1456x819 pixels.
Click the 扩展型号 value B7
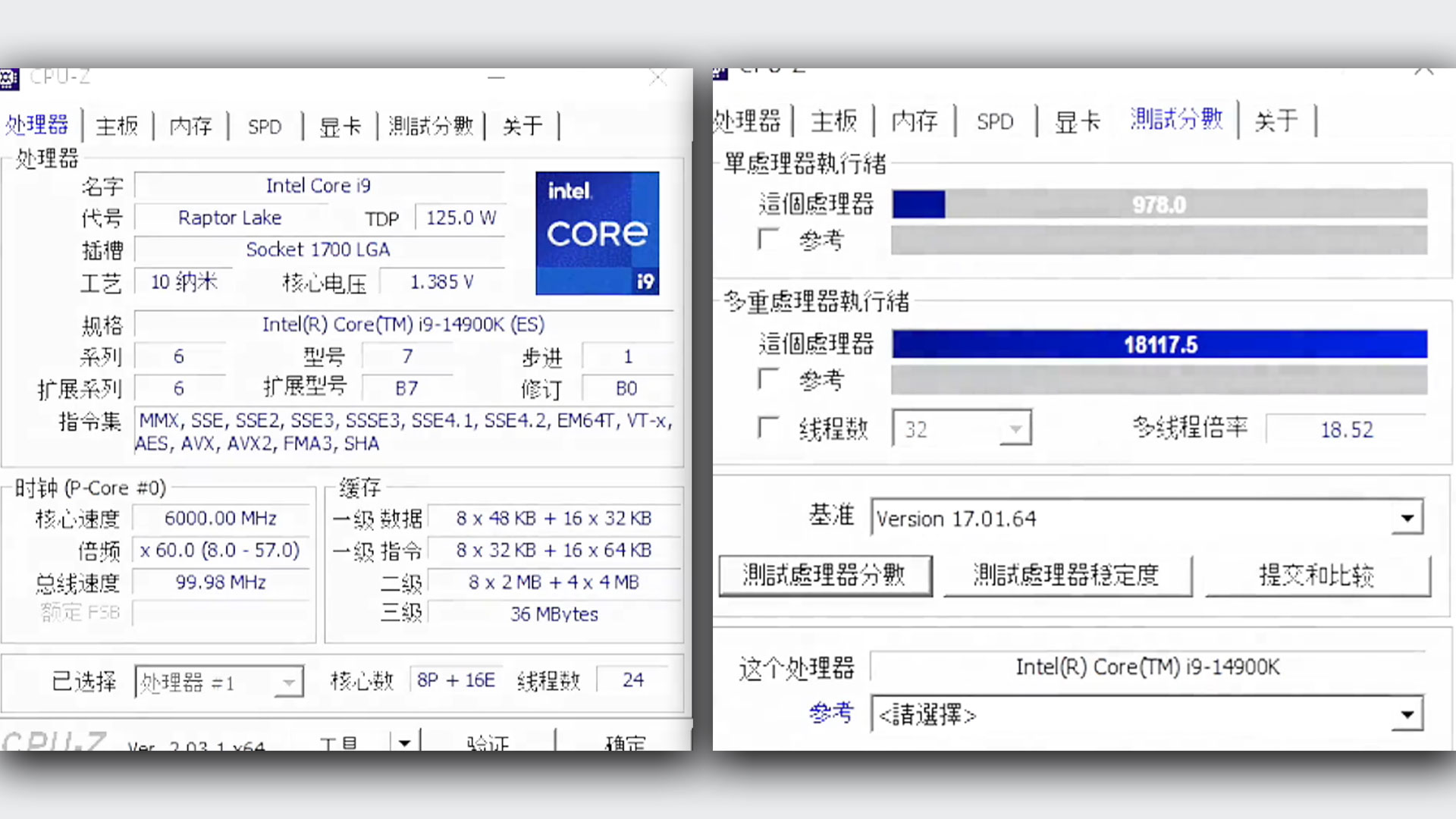(x=406, y=388)
